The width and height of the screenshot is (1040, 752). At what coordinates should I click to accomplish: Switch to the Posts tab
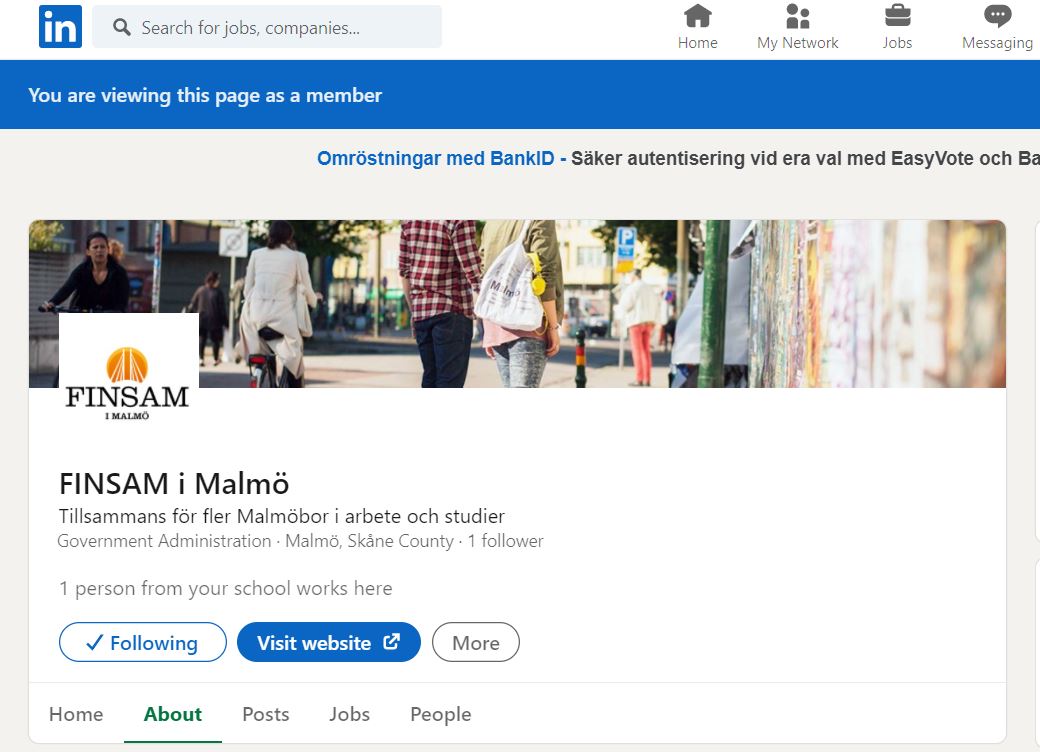click(x=266, y=714)
